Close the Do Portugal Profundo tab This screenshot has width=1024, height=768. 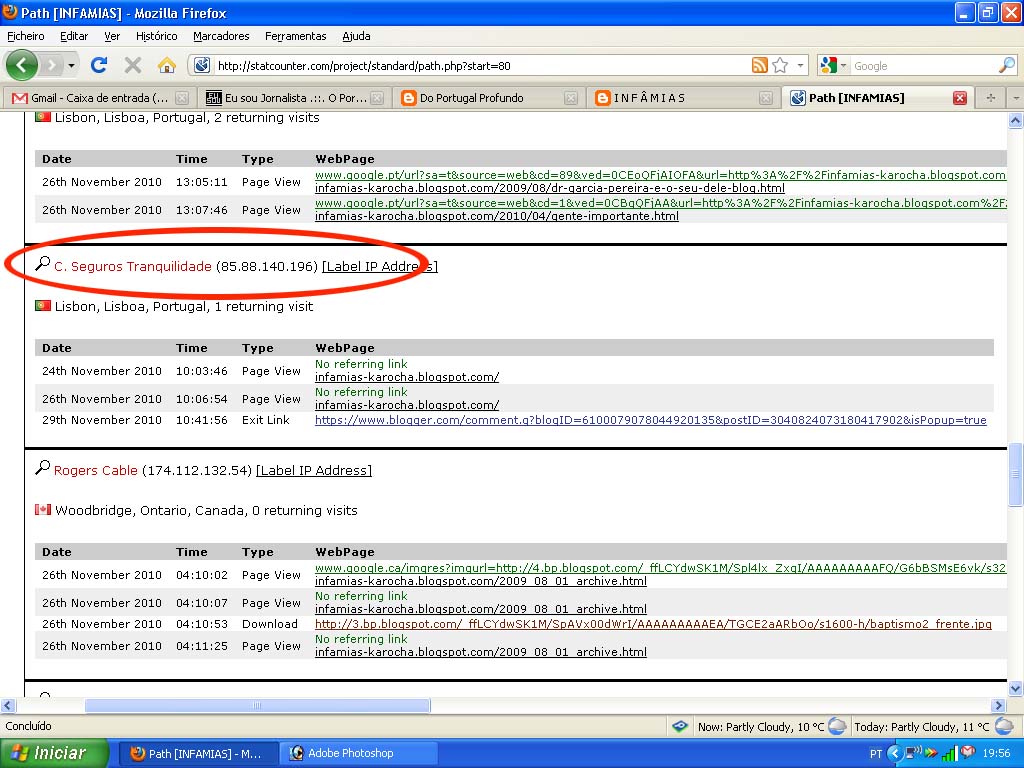[571, 98]
